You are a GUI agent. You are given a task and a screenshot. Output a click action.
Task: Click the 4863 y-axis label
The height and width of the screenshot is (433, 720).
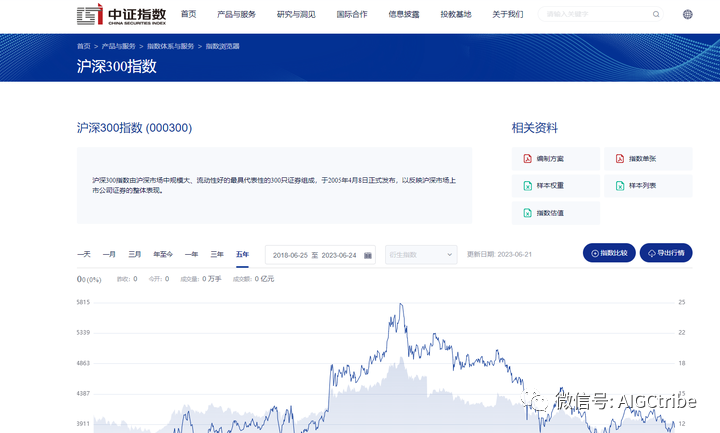83,363
